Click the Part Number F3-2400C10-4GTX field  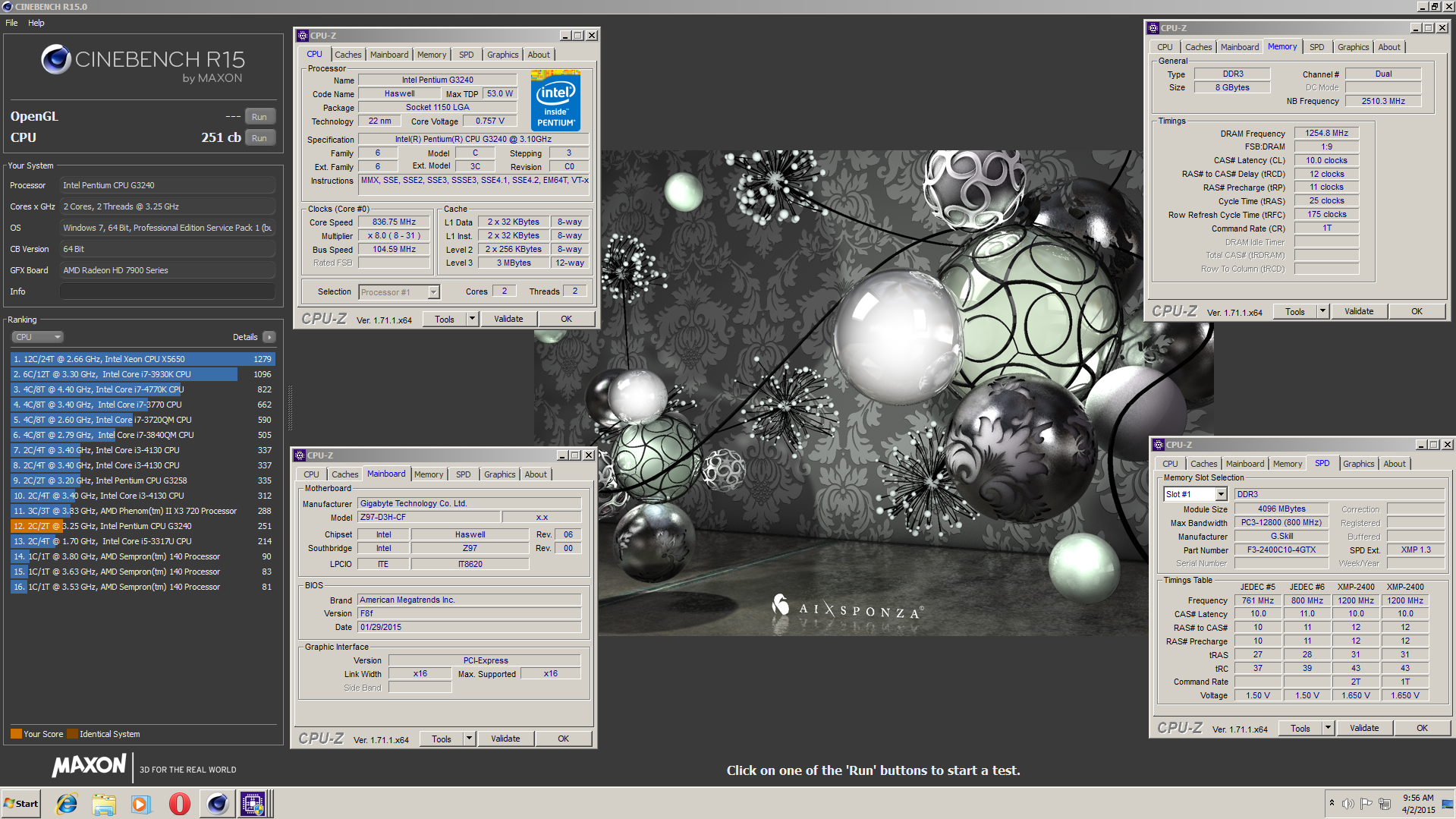pos(1281,550)
